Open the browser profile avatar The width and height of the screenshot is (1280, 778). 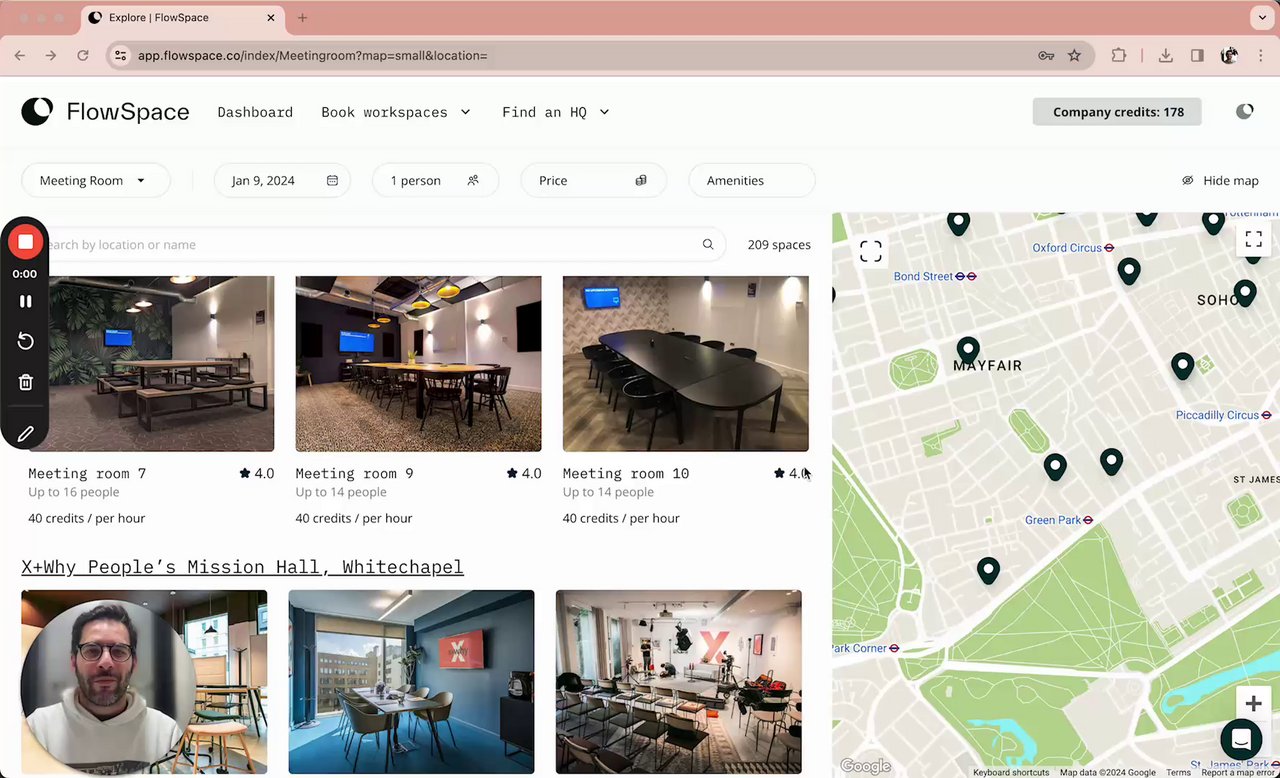tap(1229, 55)
